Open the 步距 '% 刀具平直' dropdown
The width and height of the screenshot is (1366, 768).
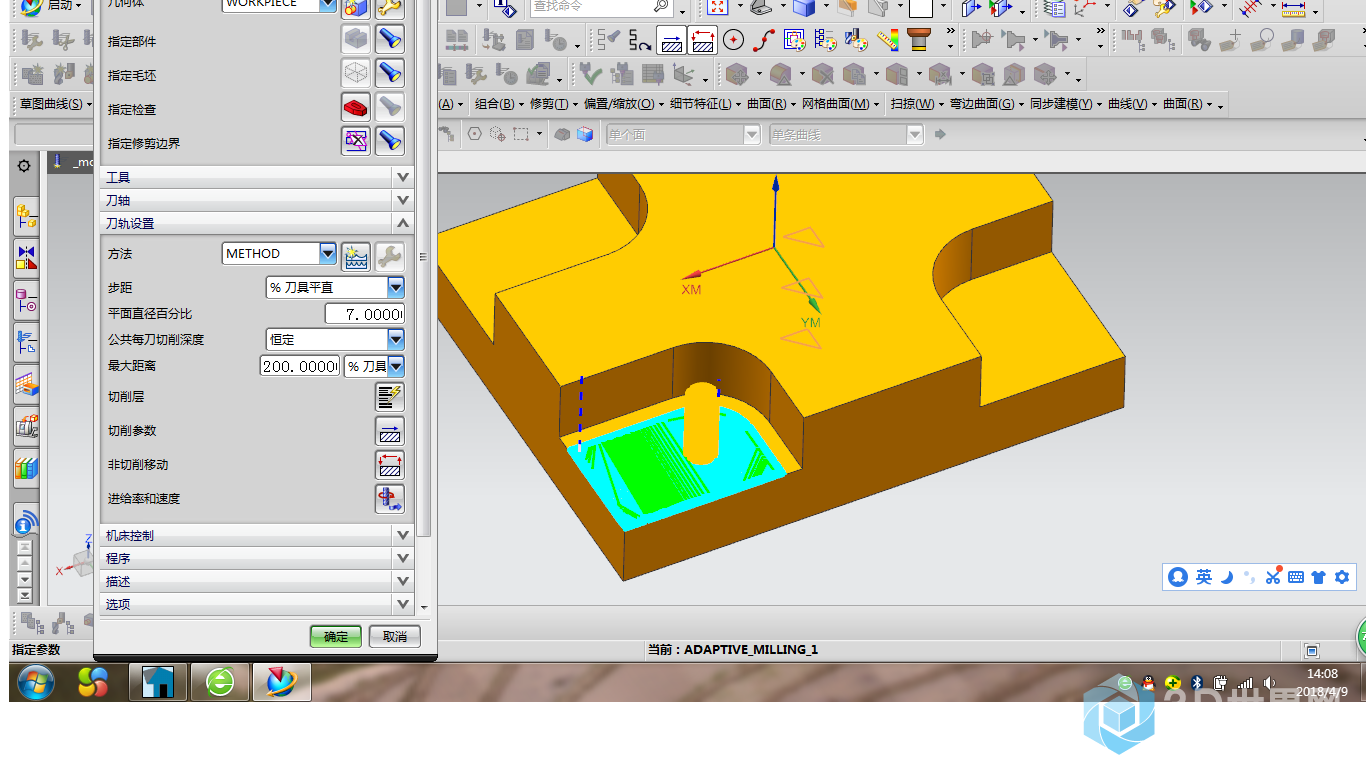pos(396,287)
